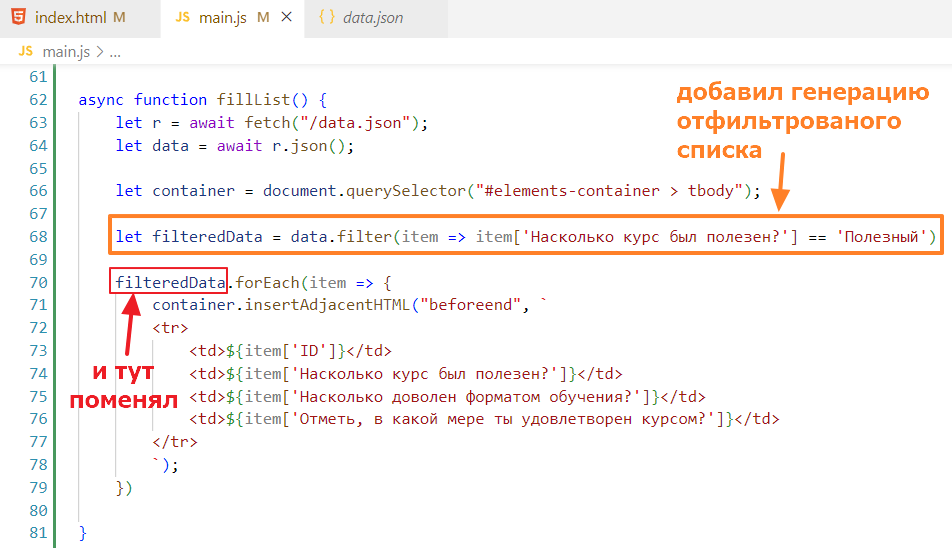Open the data.json tab
The width and height of the screenshot is (952, 548).
pos(372,18)
